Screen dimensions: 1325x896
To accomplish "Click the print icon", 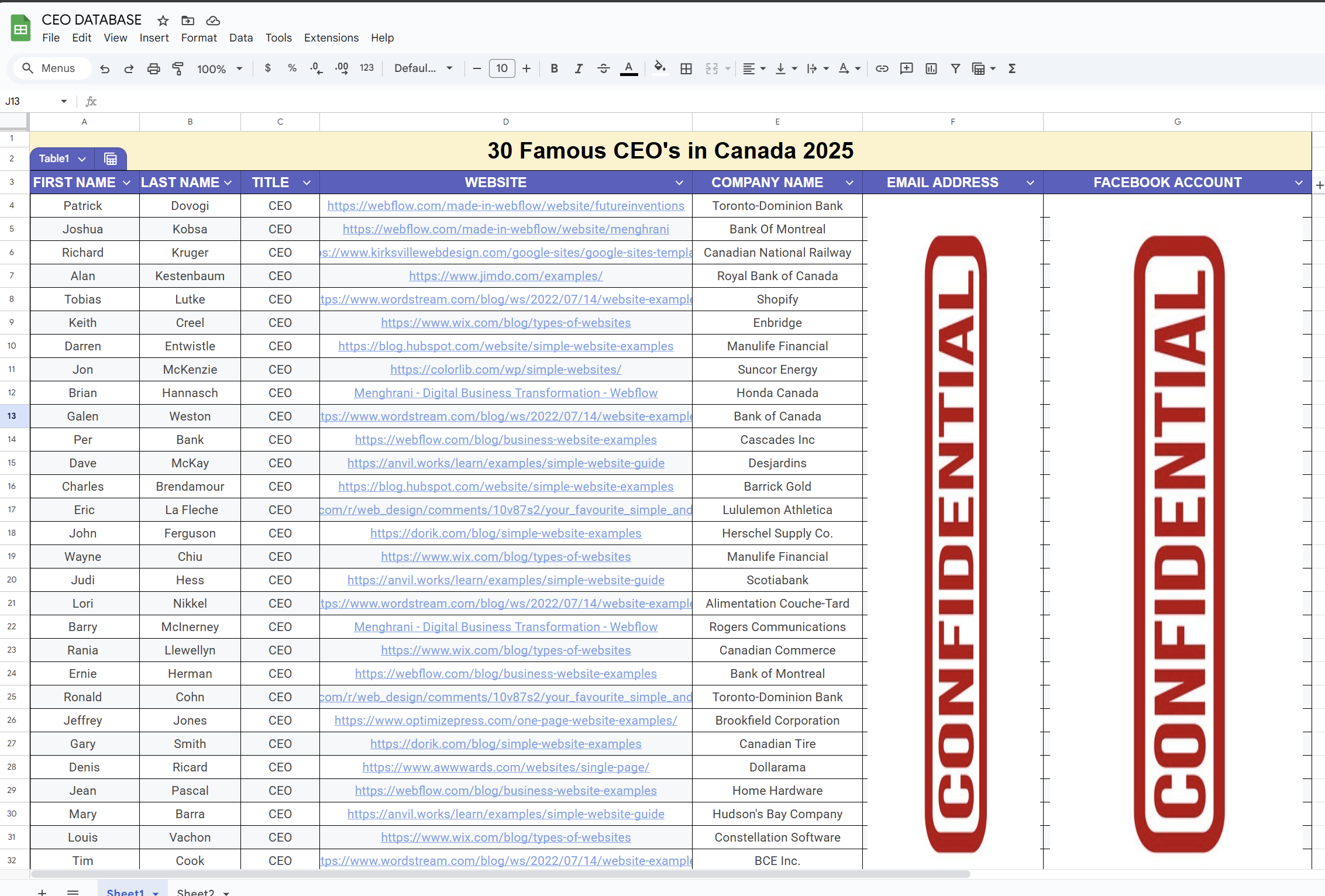I will (x=153, y=68).
